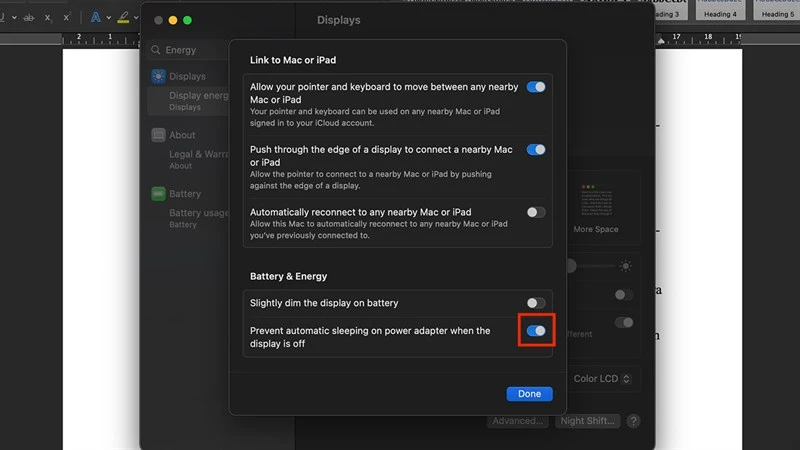Open the Advanced... display settings button
The image size is (800, 450).
[517, 421]
